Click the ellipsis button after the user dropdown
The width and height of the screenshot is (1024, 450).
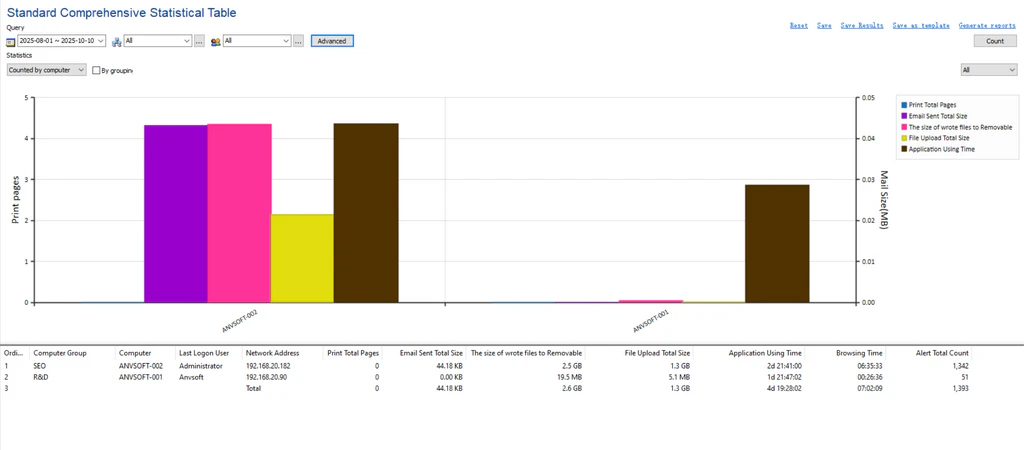click(x=298, y=41)
